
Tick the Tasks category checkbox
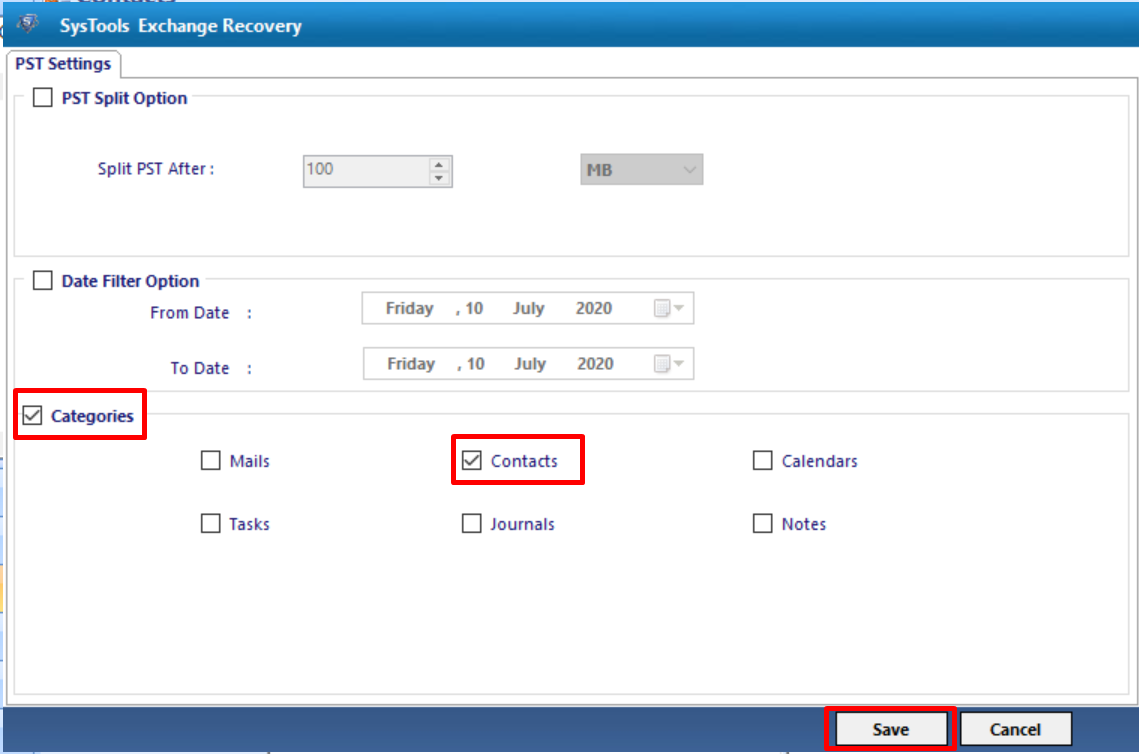coord(211,524)
